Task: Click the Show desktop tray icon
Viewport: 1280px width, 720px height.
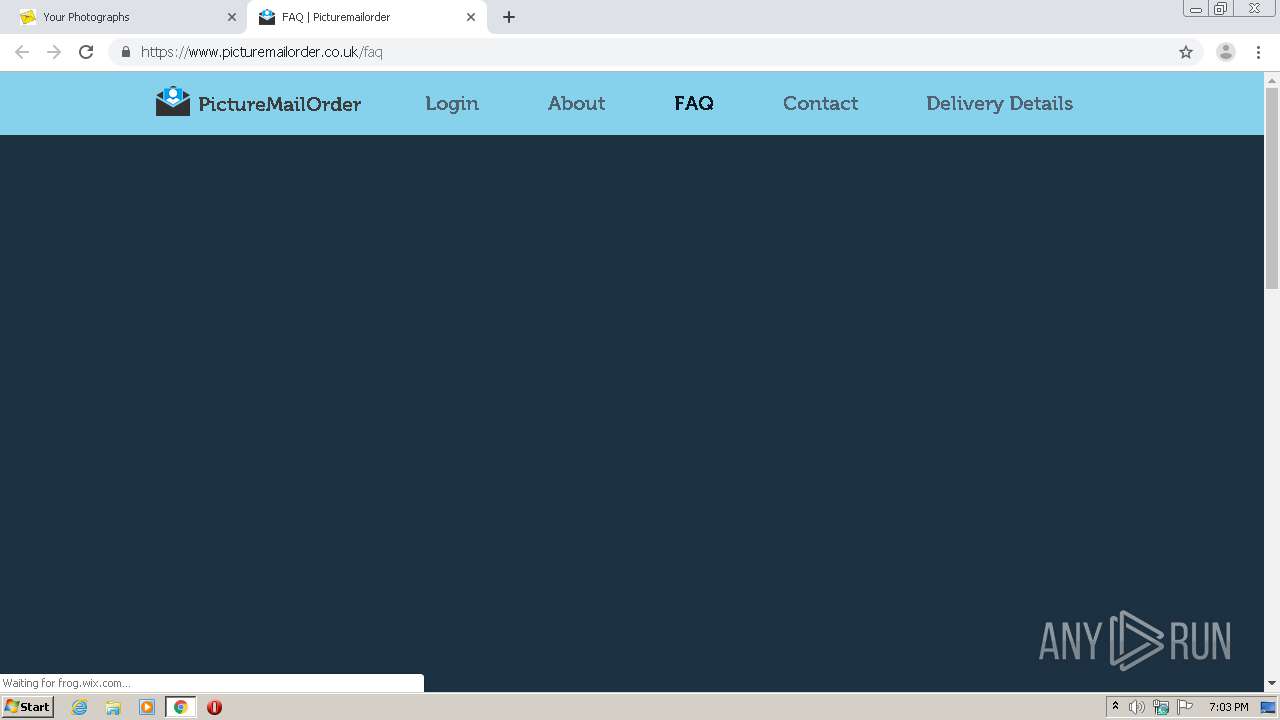Action: pos(1268,707)
